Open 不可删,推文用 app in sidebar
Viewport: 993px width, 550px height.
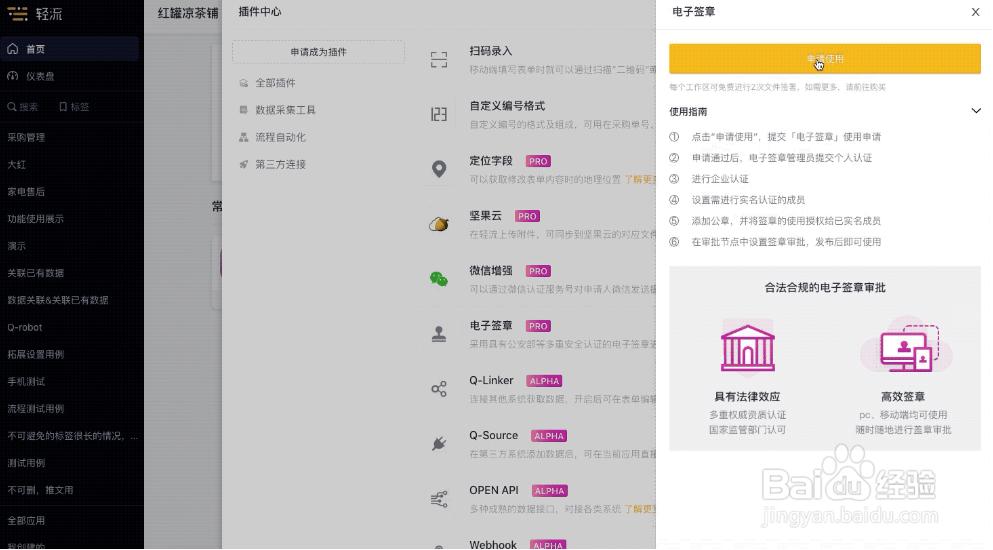pos(40,490)
